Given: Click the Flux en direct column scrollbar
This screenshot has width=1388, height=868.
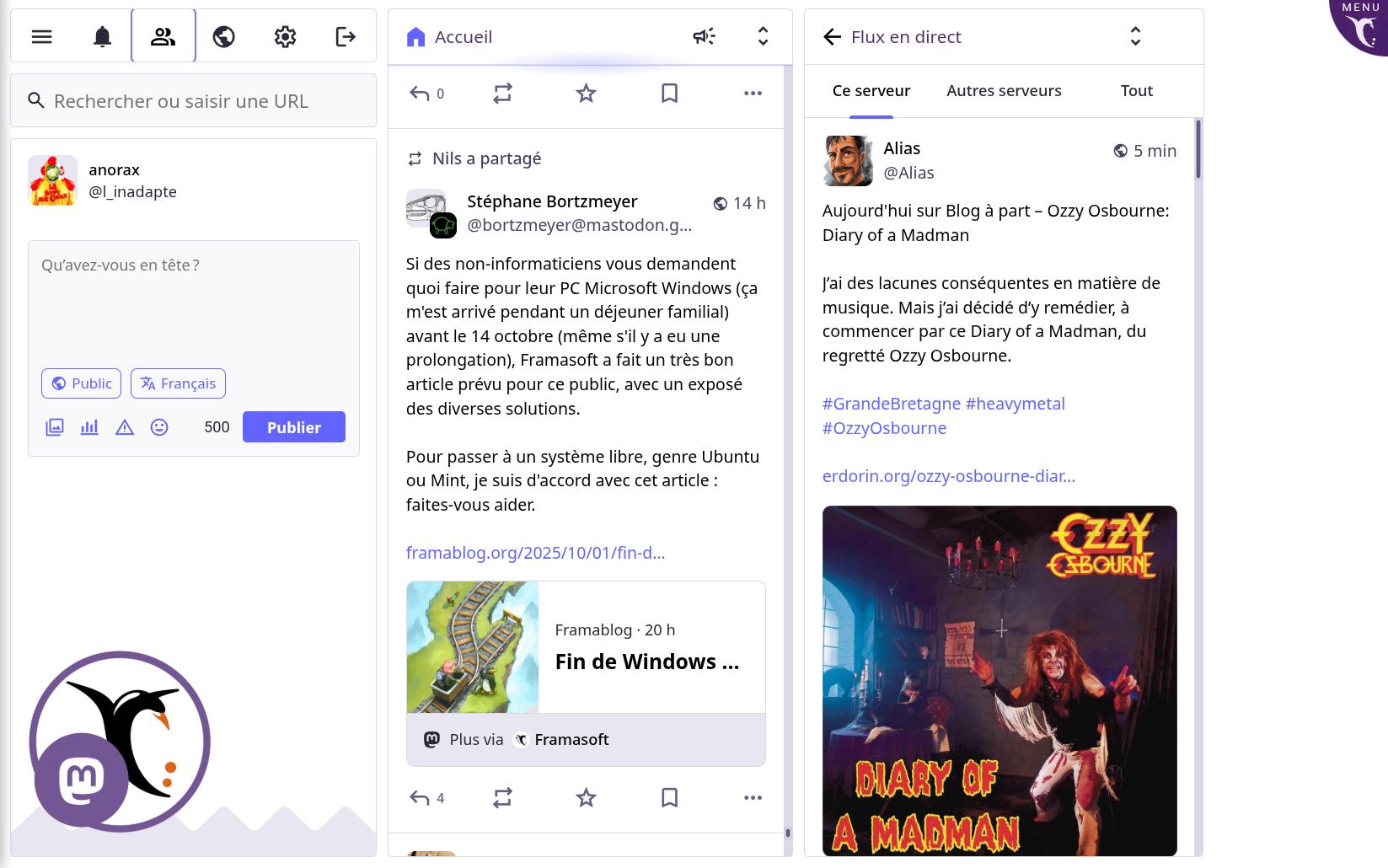Looking at the screenshot, I should pyautogui.click(x=1198, y=150).
